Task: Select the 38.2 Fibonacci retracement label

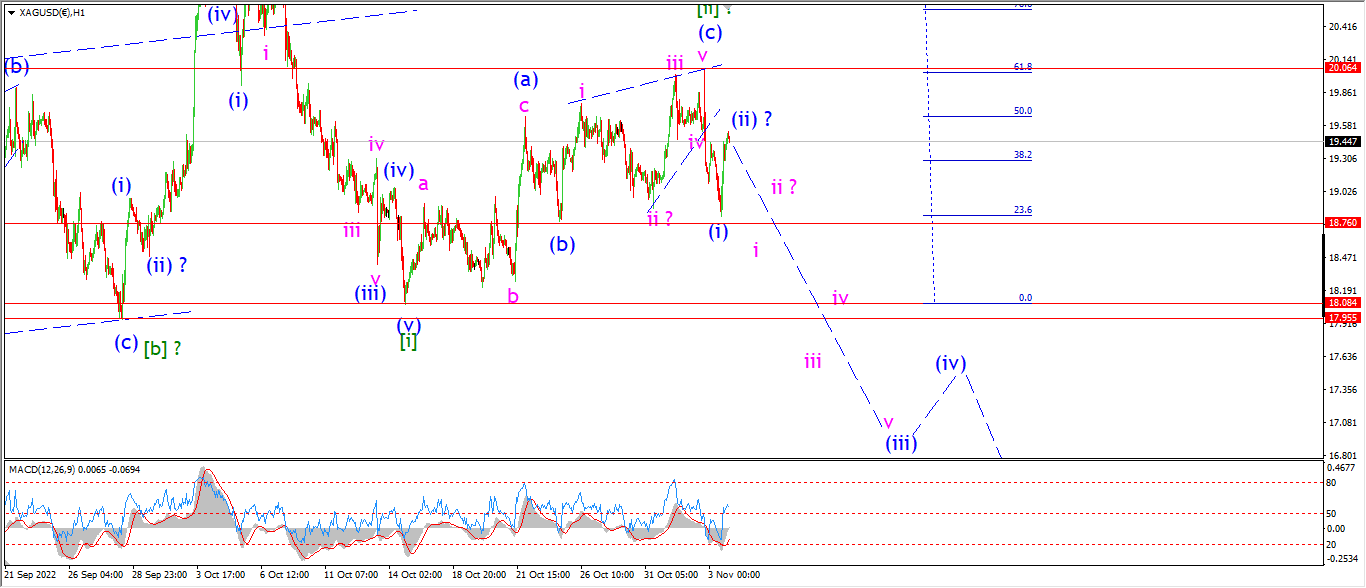Action: coord(1023,155)
